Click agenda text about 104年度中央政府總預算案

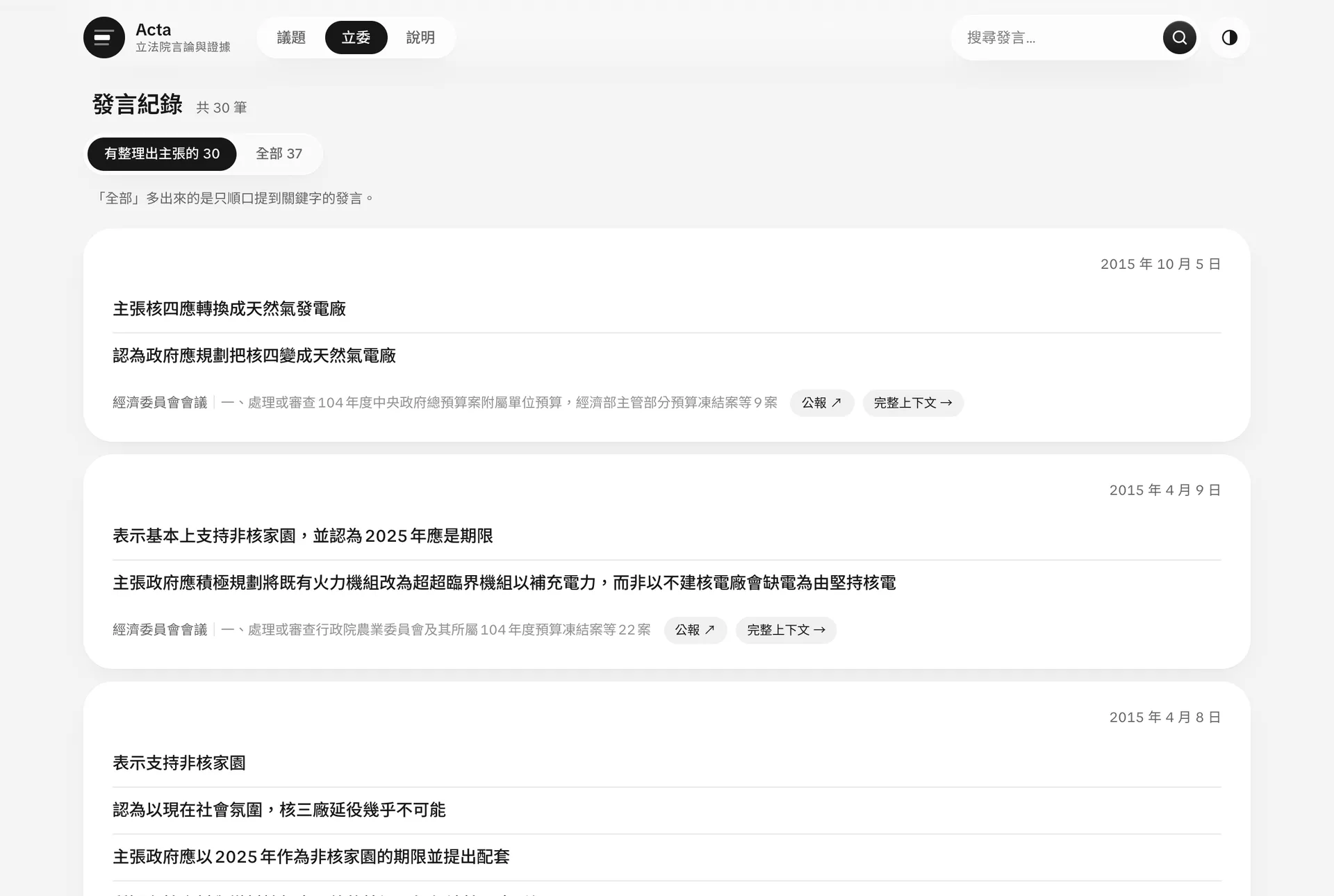(x=499, y=403)
